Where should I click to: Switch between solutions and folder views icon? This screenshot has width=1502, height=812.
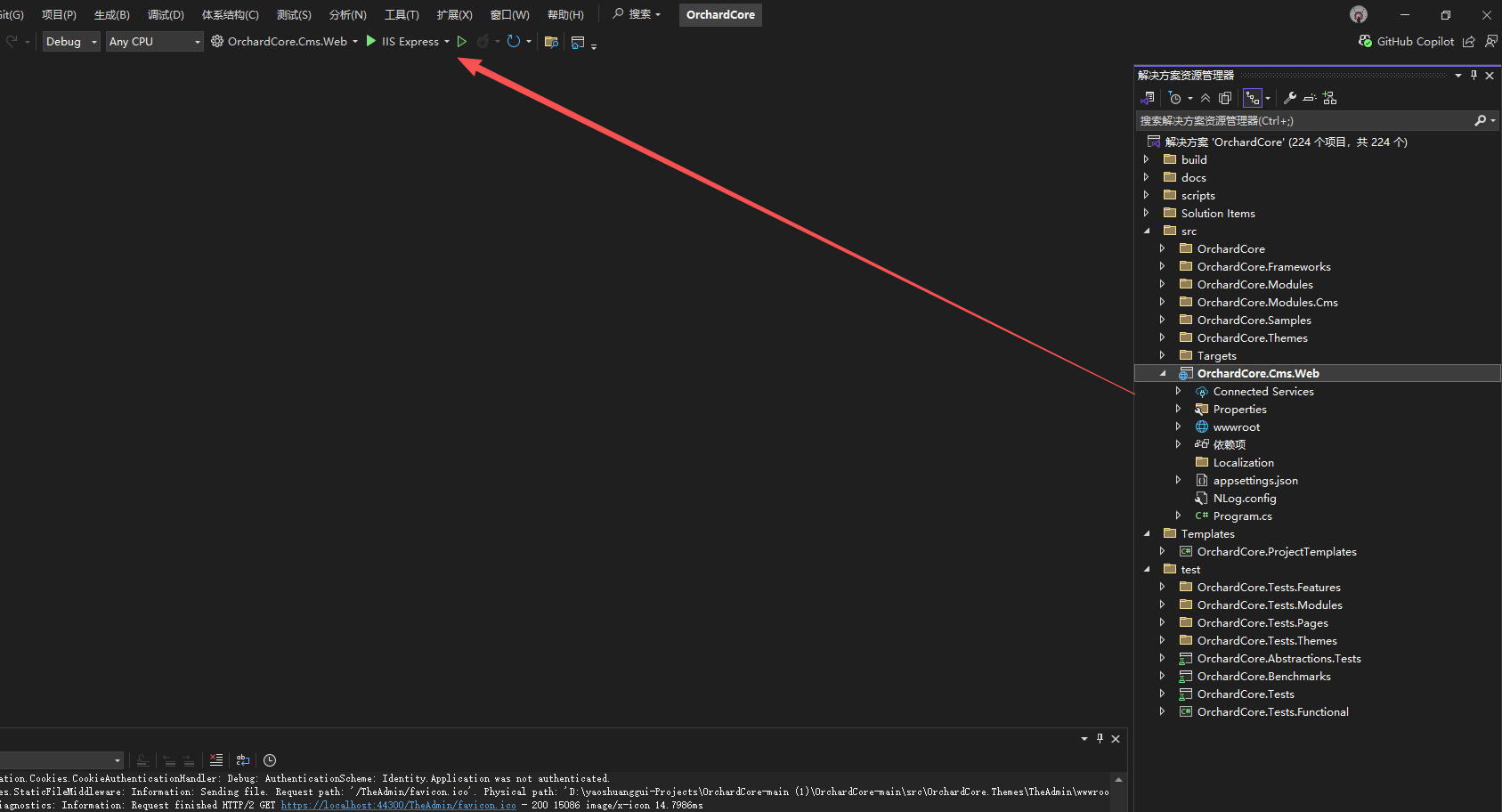pos(1148,98)
